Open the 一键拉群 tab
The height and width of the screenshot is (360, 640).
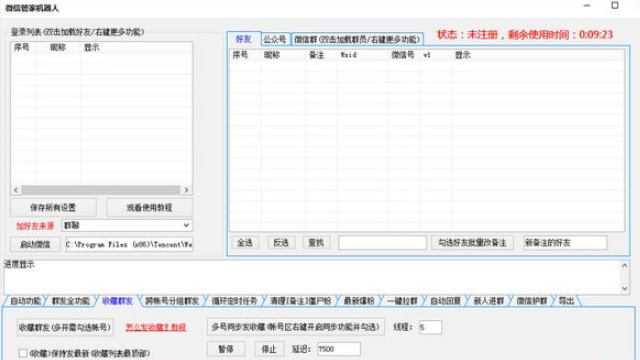pos(402,301)
